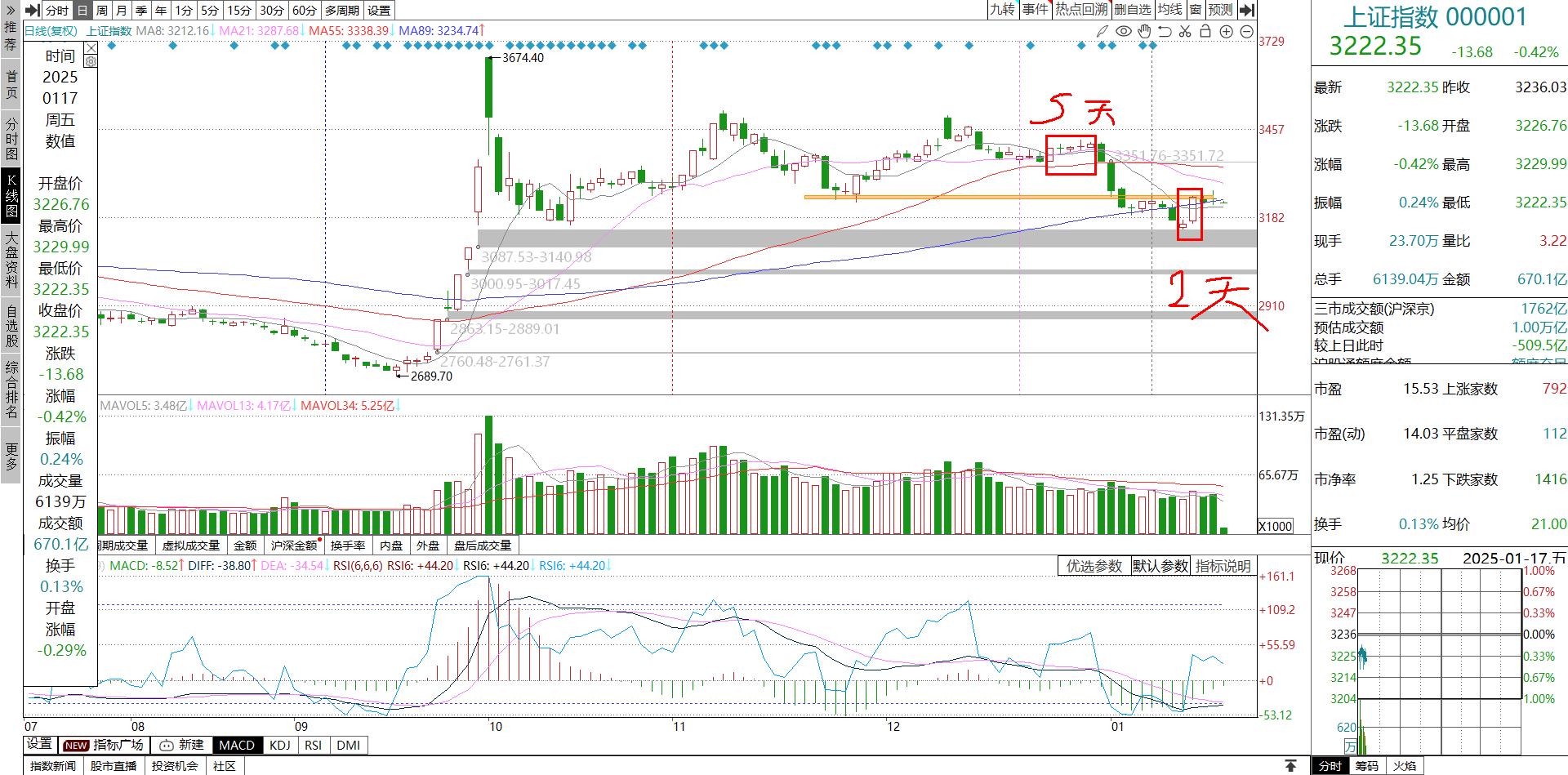The height and width of the screenshot is (775, 1568).
Task: Close the data info panel with X
Action: (x=91, y=48)
